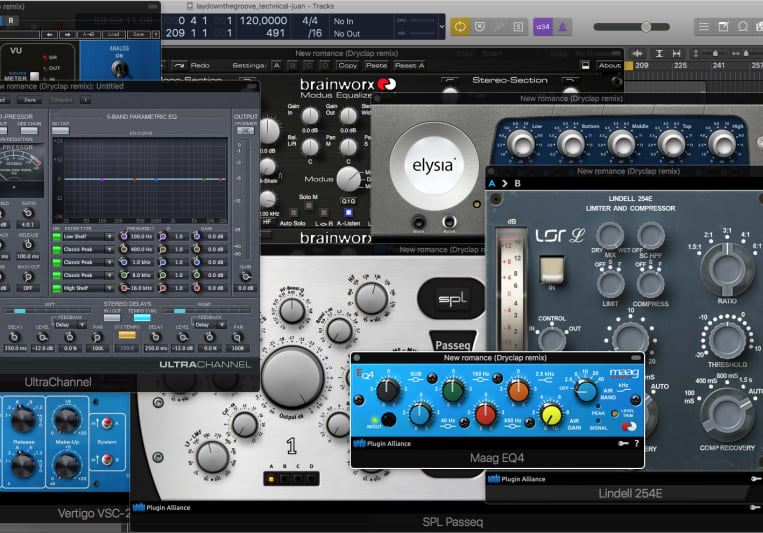Click the Plugin Alliance logo in Lindell 254E
This screenshot has width=763, height=533.
pyautogui.click(x=517, y=479)
